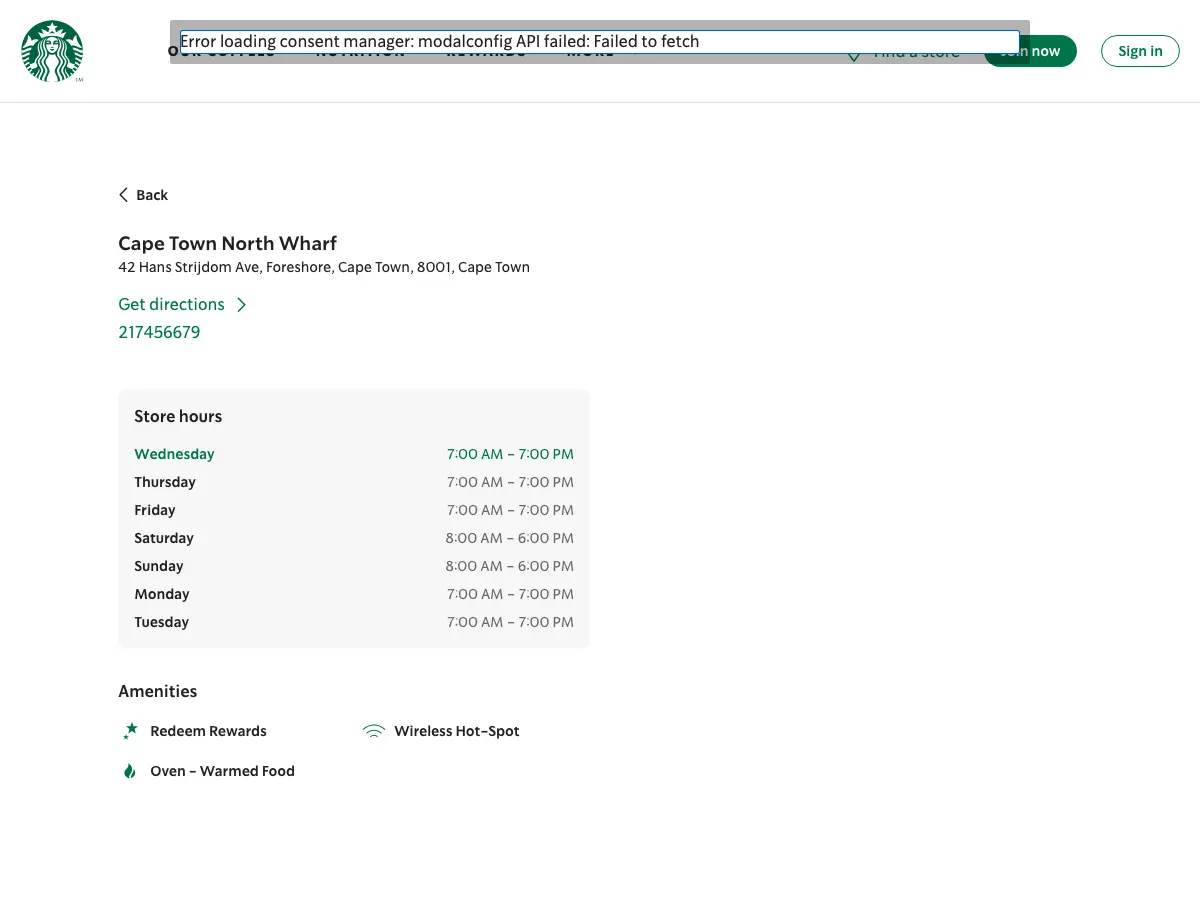
Task: Click the Redeem Rewards amenity text
Action: 208,731
